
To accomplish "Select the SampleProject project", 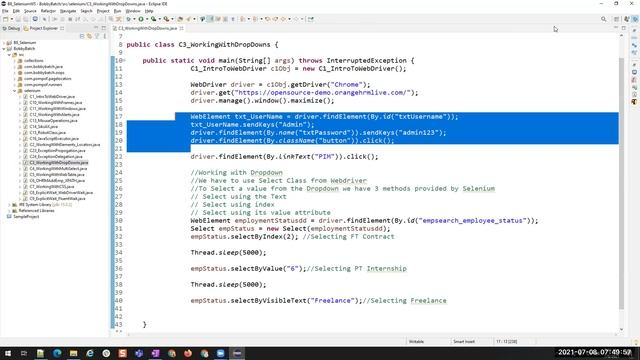I will [26, 216].
